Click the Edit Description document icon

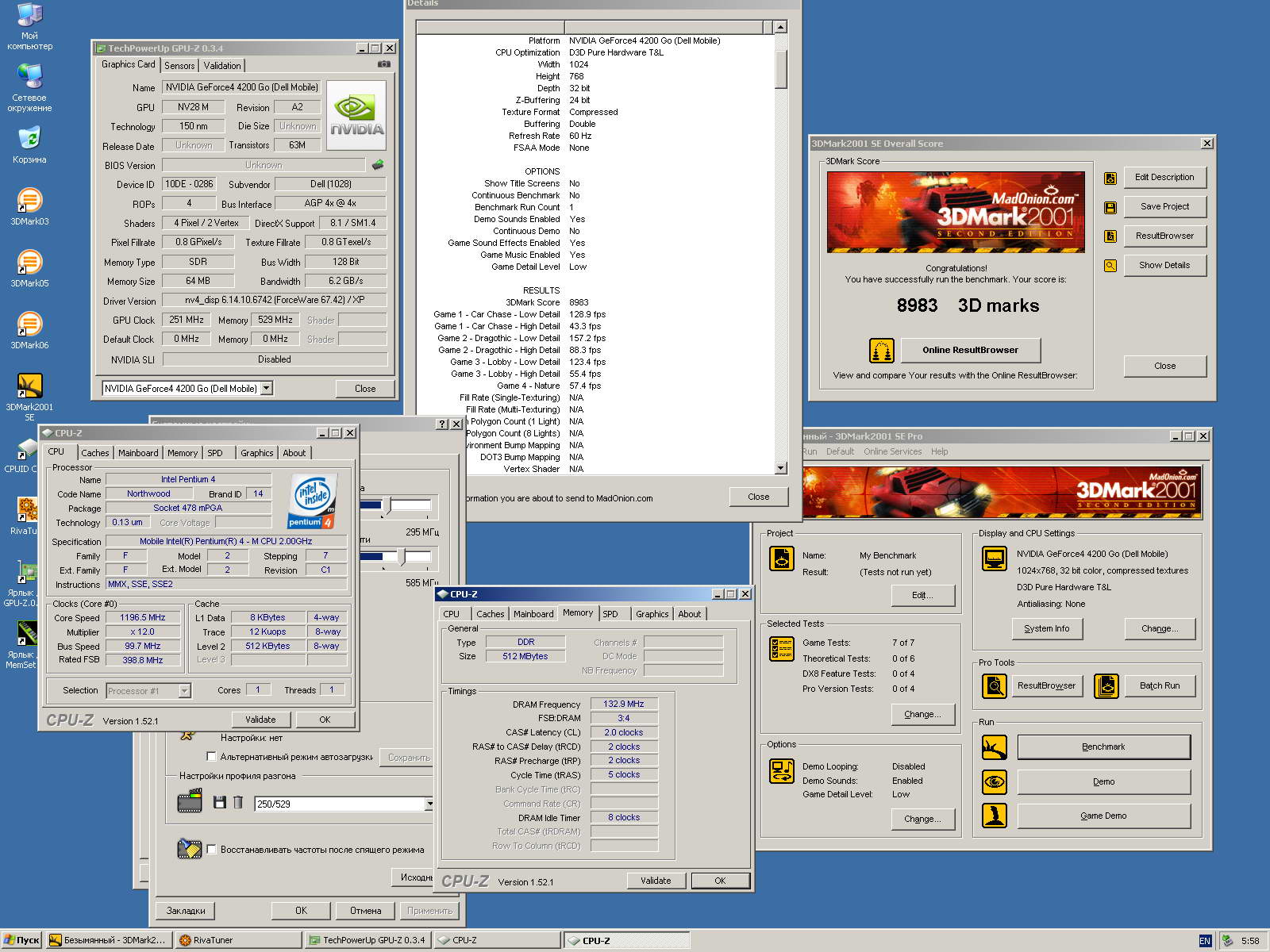pyautogui.click(x=1110, y=178)
